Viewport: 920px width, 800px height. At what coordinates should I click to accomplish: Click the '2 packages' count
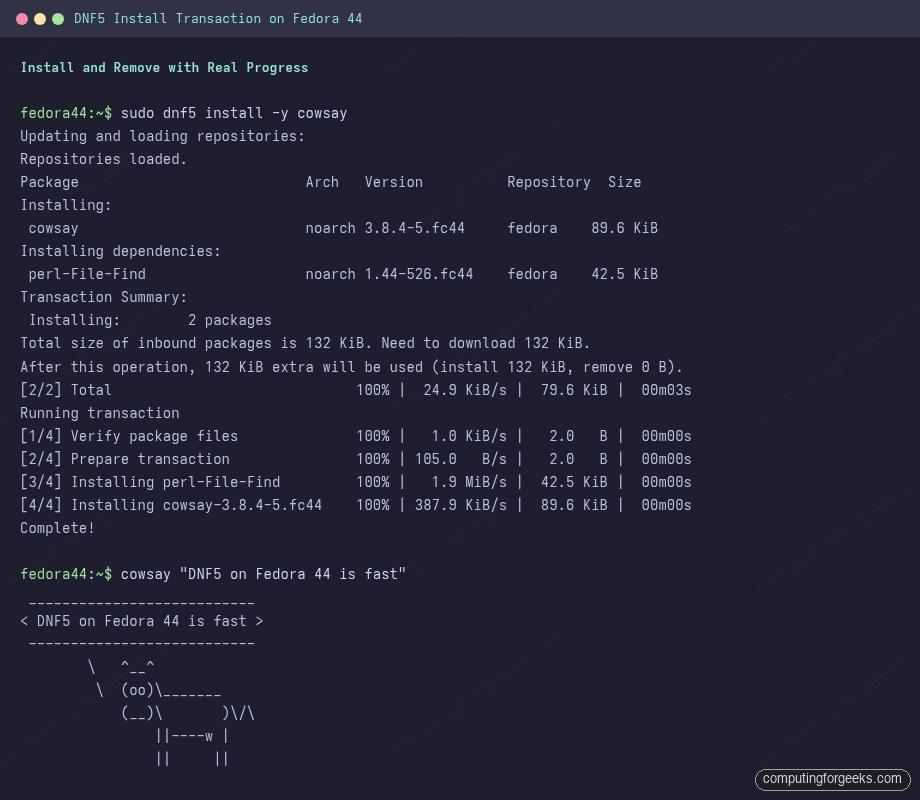[229, 320]
